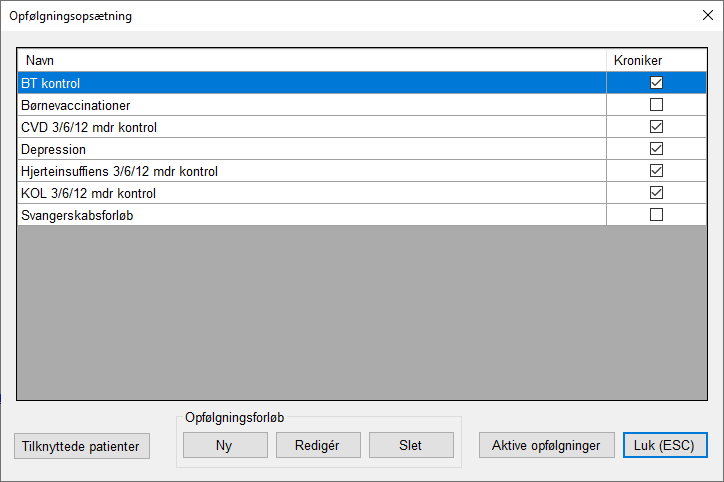Close dialog via Luk (ESC)
724x482 pixels.
pos(665,445)
